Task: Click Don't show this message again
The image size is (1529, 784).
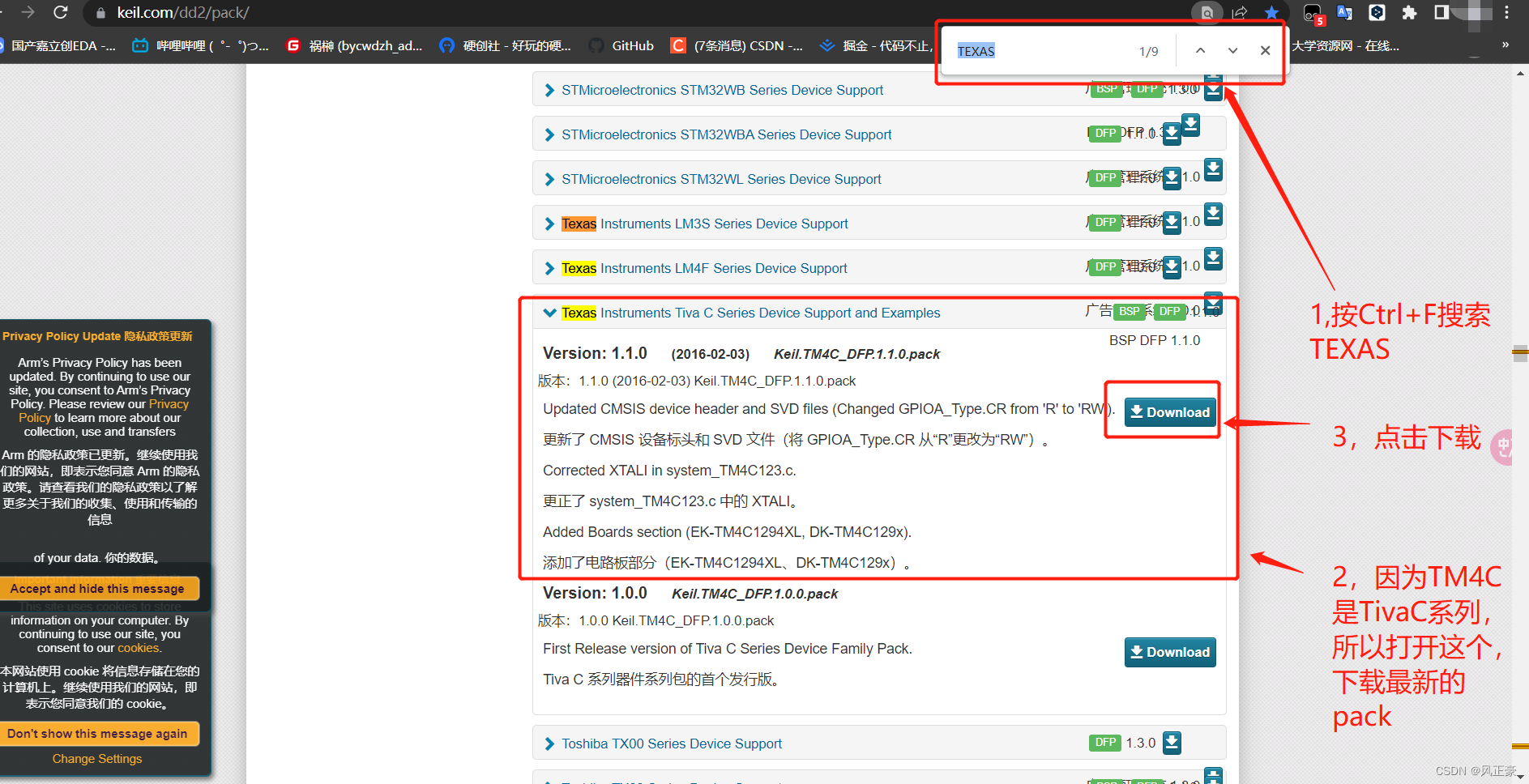Action: coord(98,734)
